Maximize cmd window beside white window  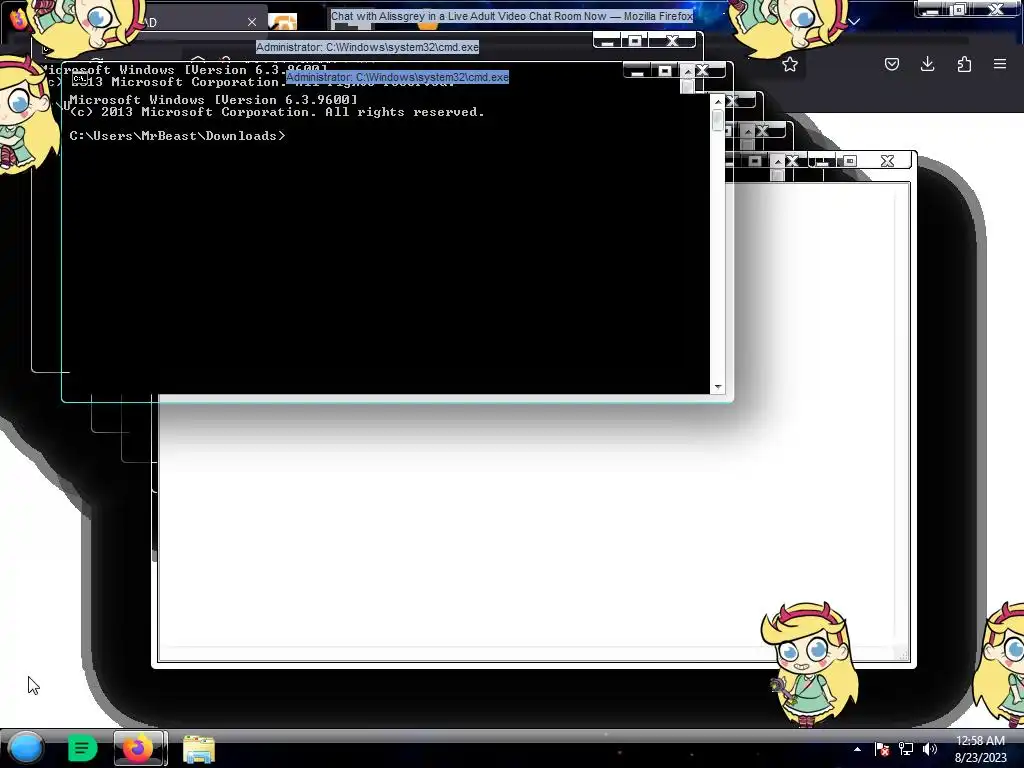point(754,161)
